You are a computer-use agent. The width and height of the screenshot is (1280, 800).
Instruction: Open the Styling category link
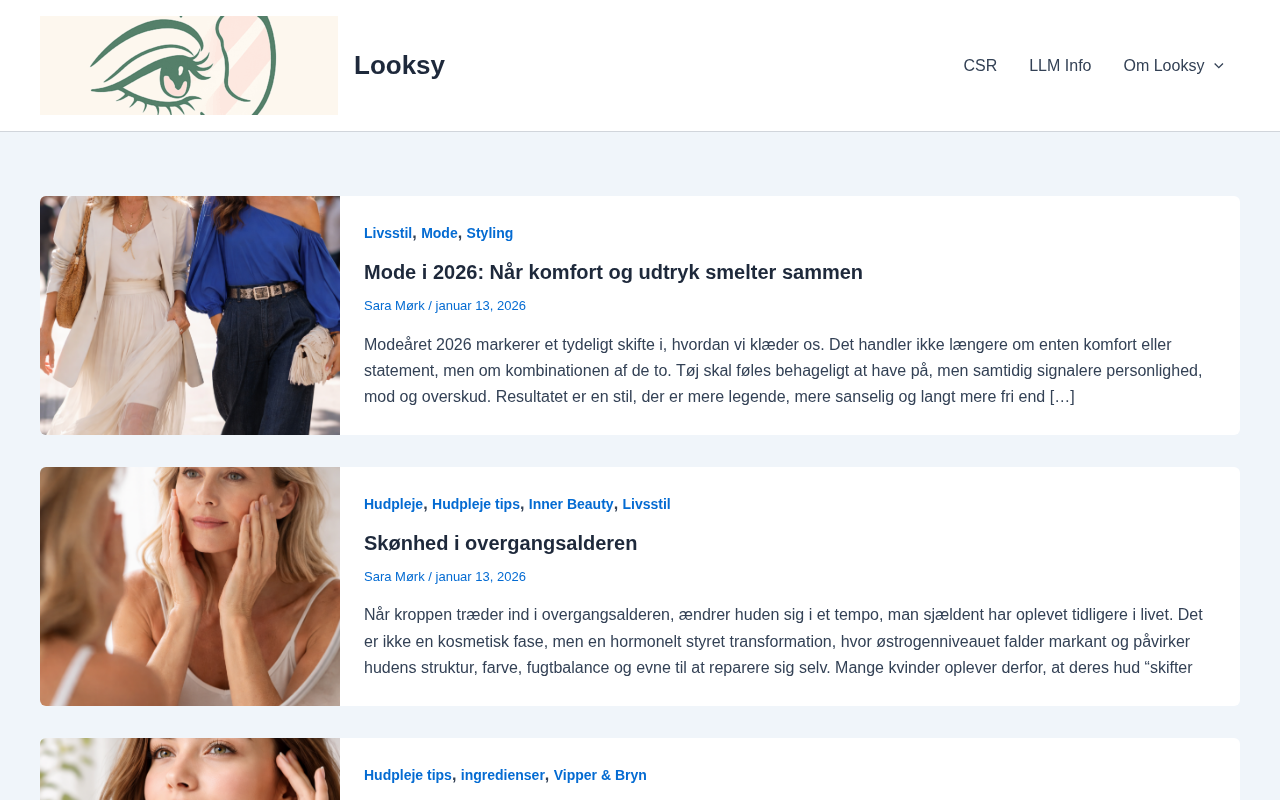click(490, 233)
